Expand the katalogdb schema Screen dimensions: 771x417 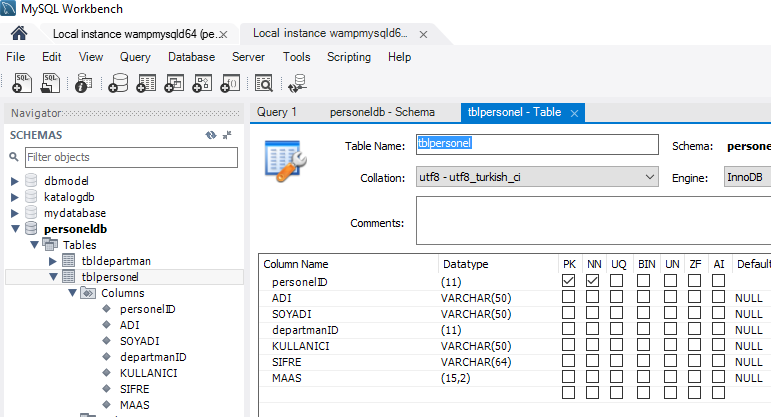15,197
